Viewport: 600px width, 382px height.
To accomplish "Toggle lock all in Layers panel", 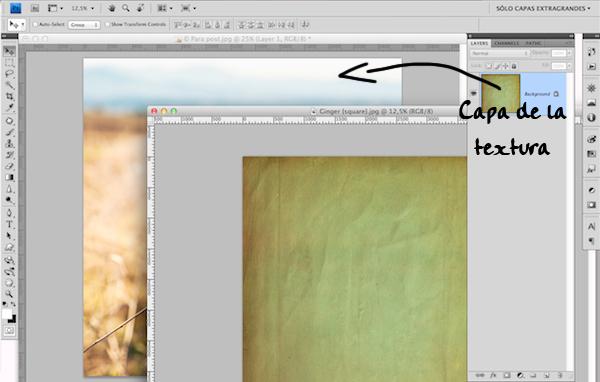I will 514,66.
